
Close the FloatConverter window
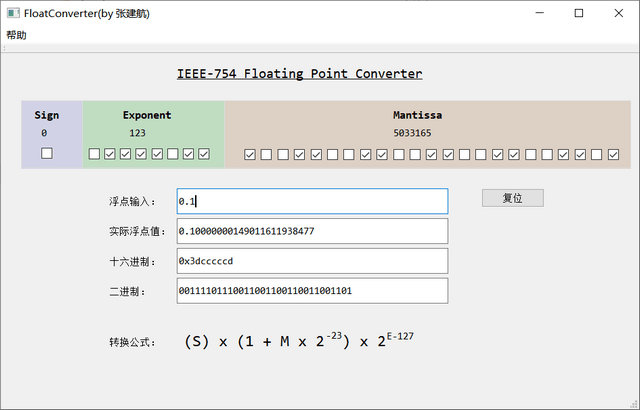point(621,13)
